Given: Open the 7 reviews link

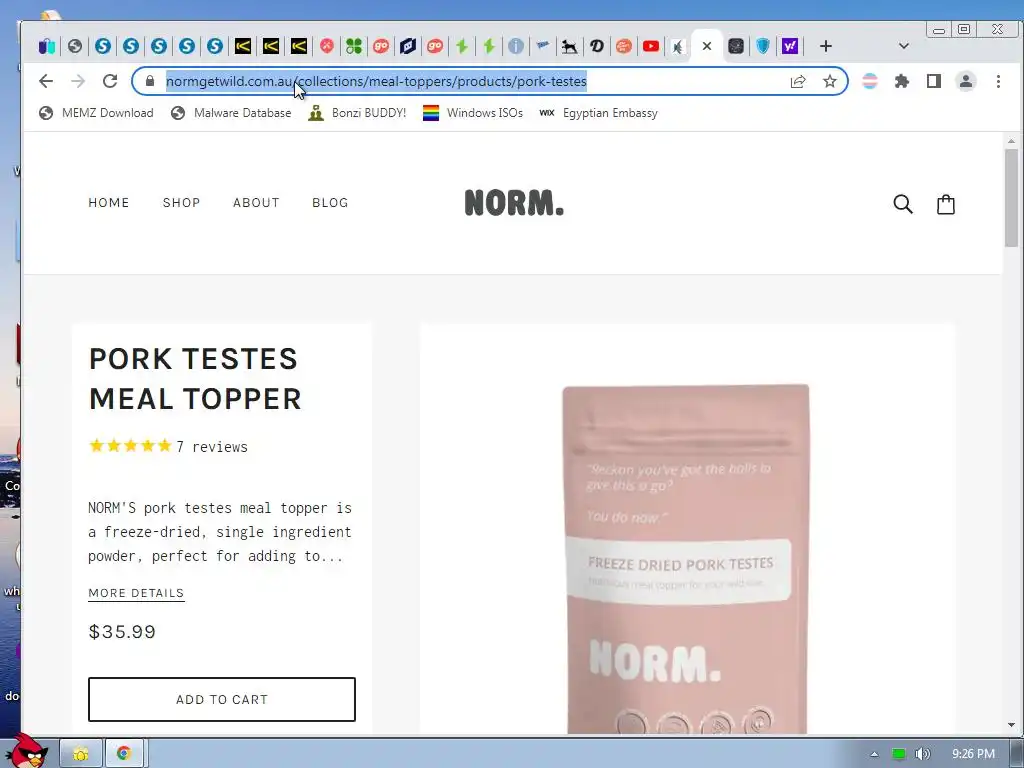Looking at the screenshot, I should coord(212,447).
